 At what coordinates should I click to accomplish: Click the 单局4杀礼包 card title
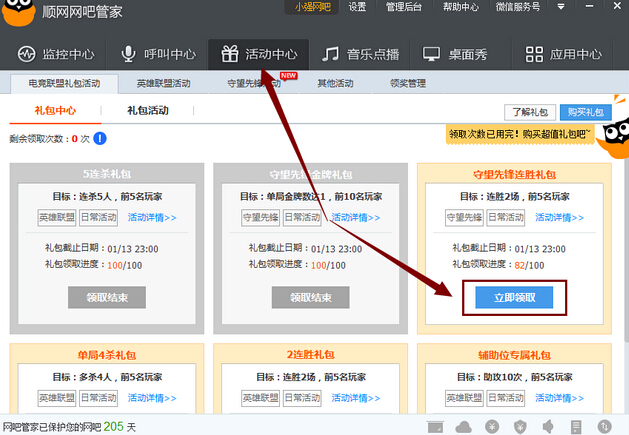(x=107, y=355)
